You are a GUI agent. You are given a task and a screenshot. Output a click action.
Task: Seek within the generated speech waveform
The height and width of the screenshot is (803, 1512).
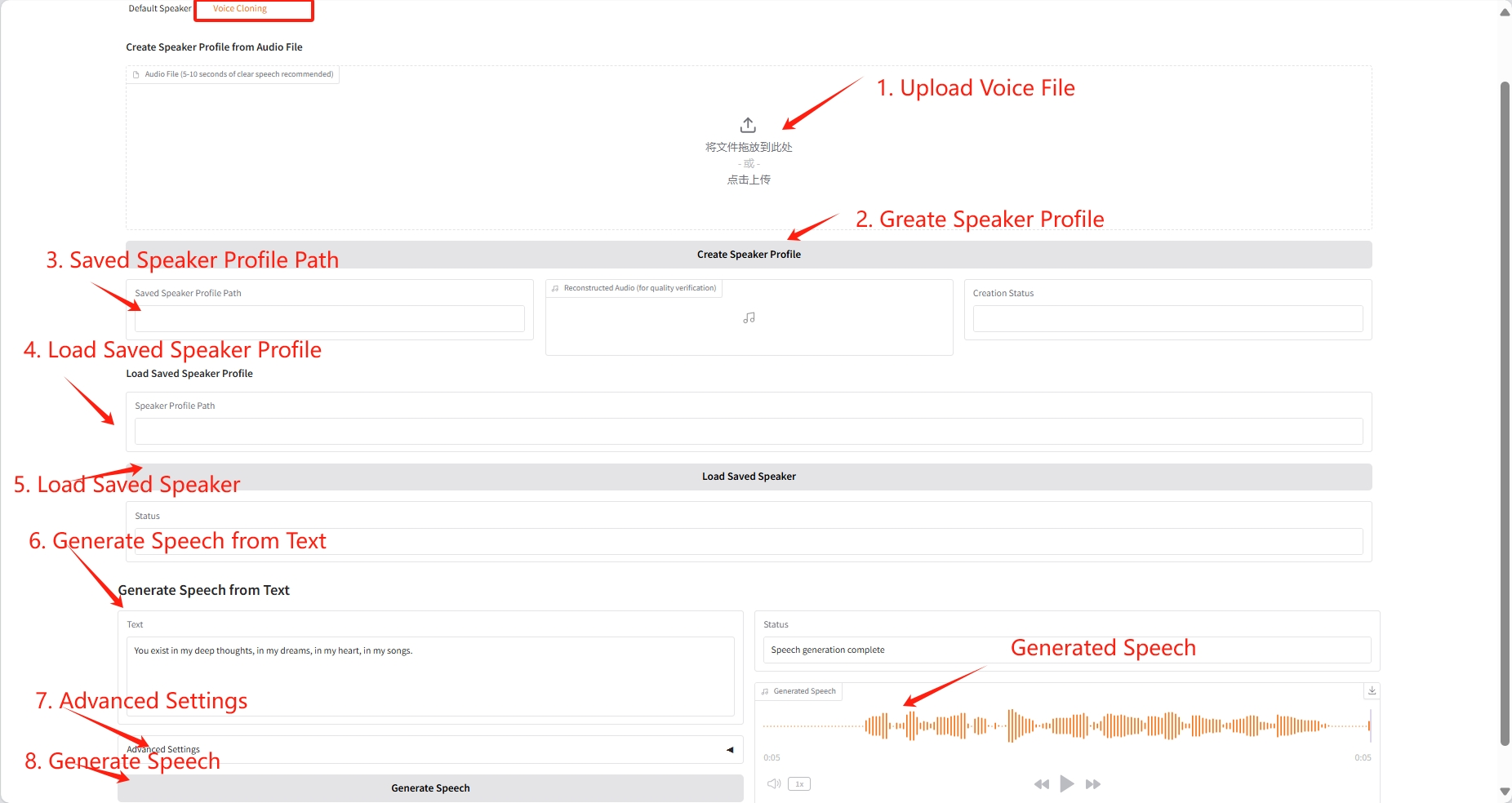(1061, 725)
